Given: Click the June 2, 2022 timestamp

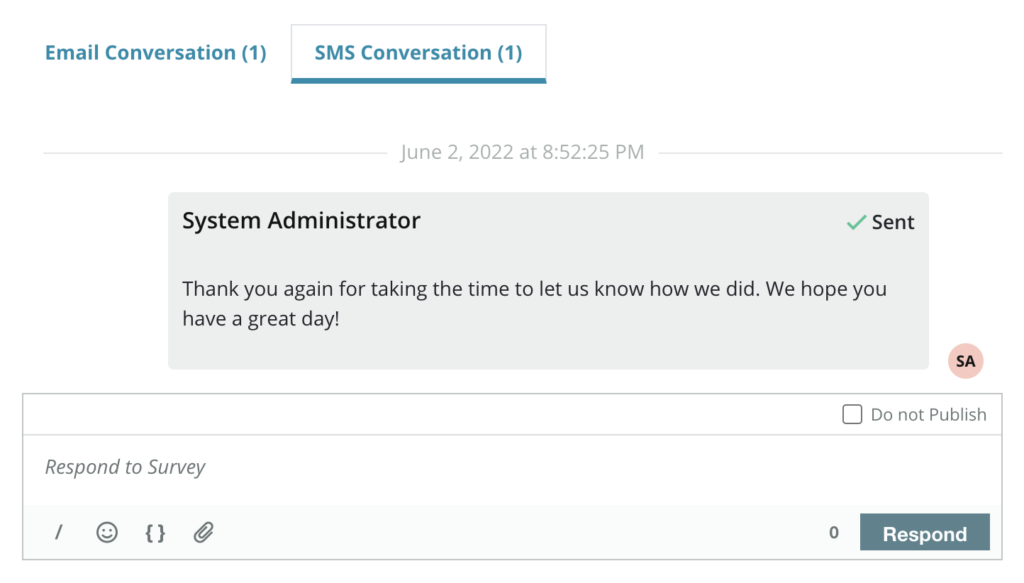Looking at the screenshot, I should click(522, 152).
